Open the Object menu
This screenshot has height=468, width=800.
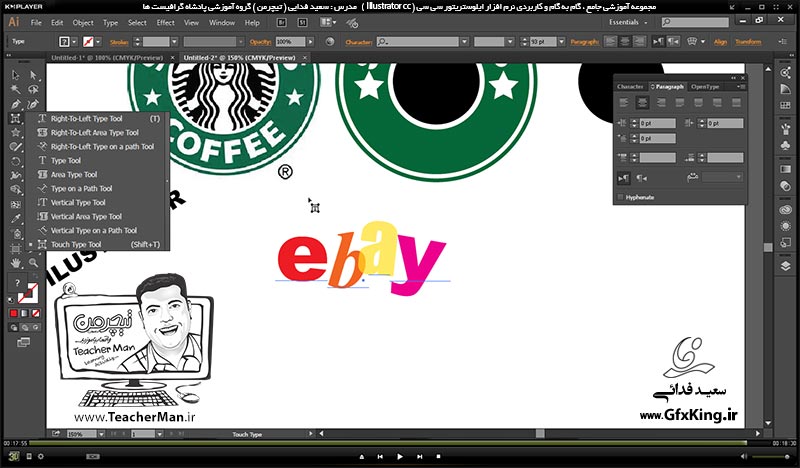pos(83,22)
